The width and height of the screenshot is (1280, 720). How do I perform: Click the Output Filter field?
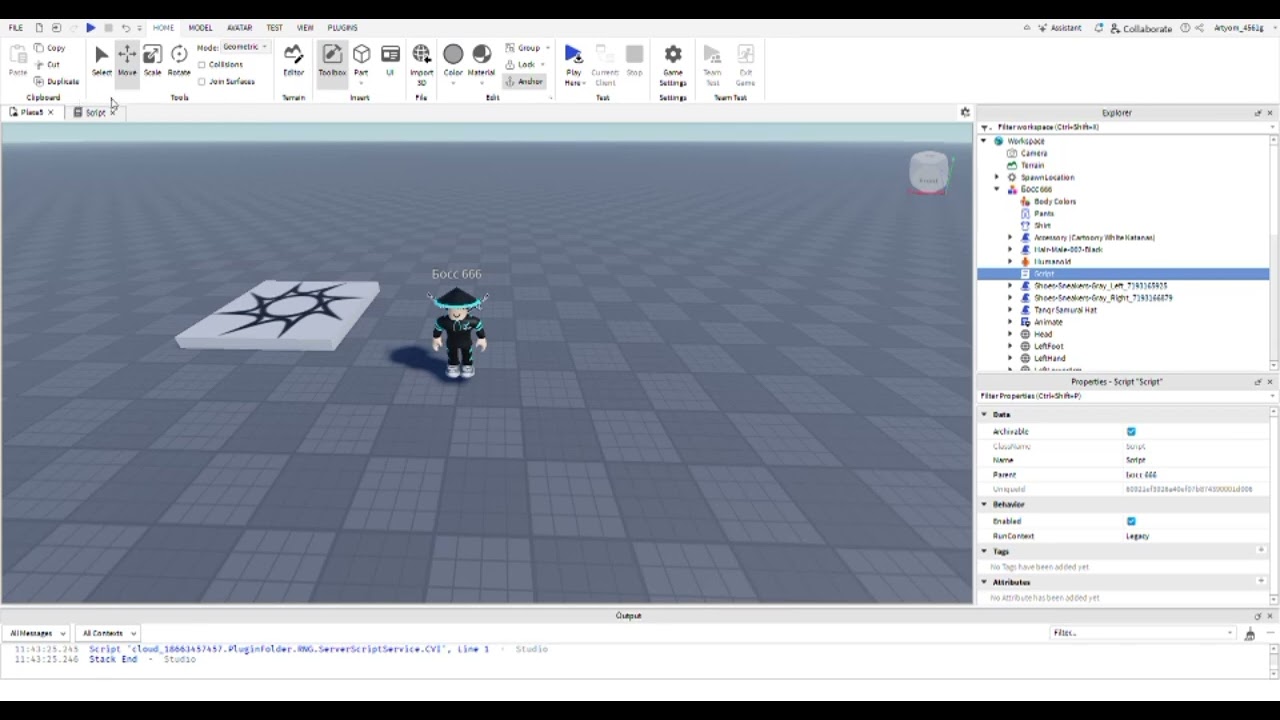coord(1142,633)
